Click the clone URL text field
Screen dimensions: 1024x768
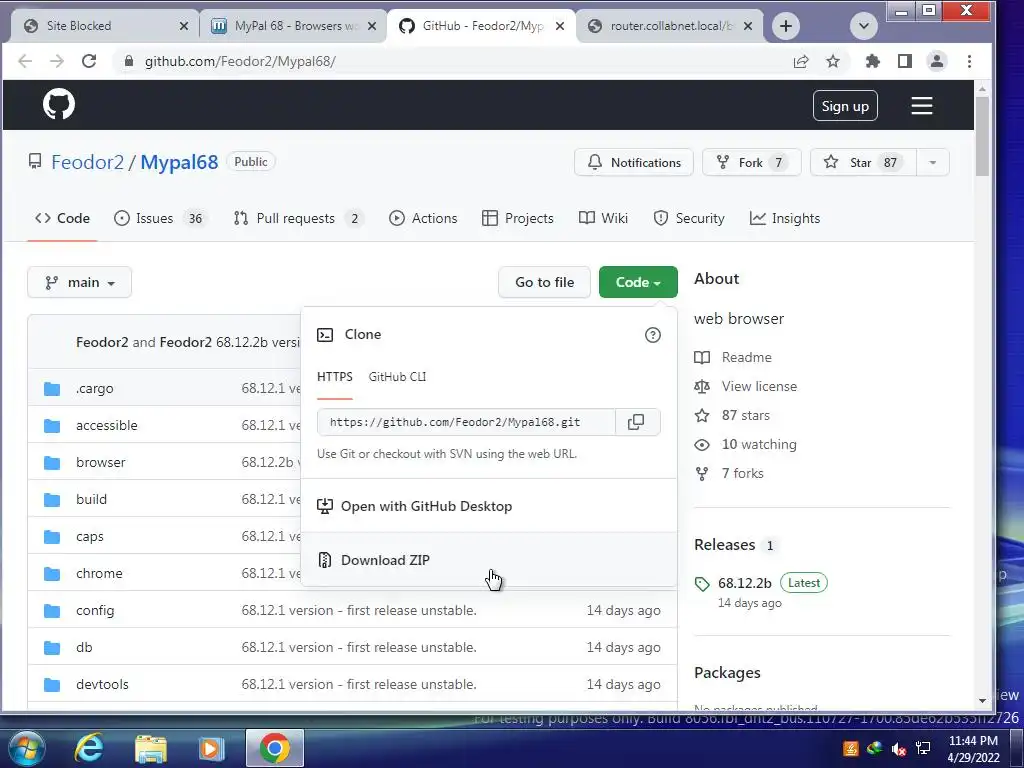pyautogui.click(x=466, y=422)
